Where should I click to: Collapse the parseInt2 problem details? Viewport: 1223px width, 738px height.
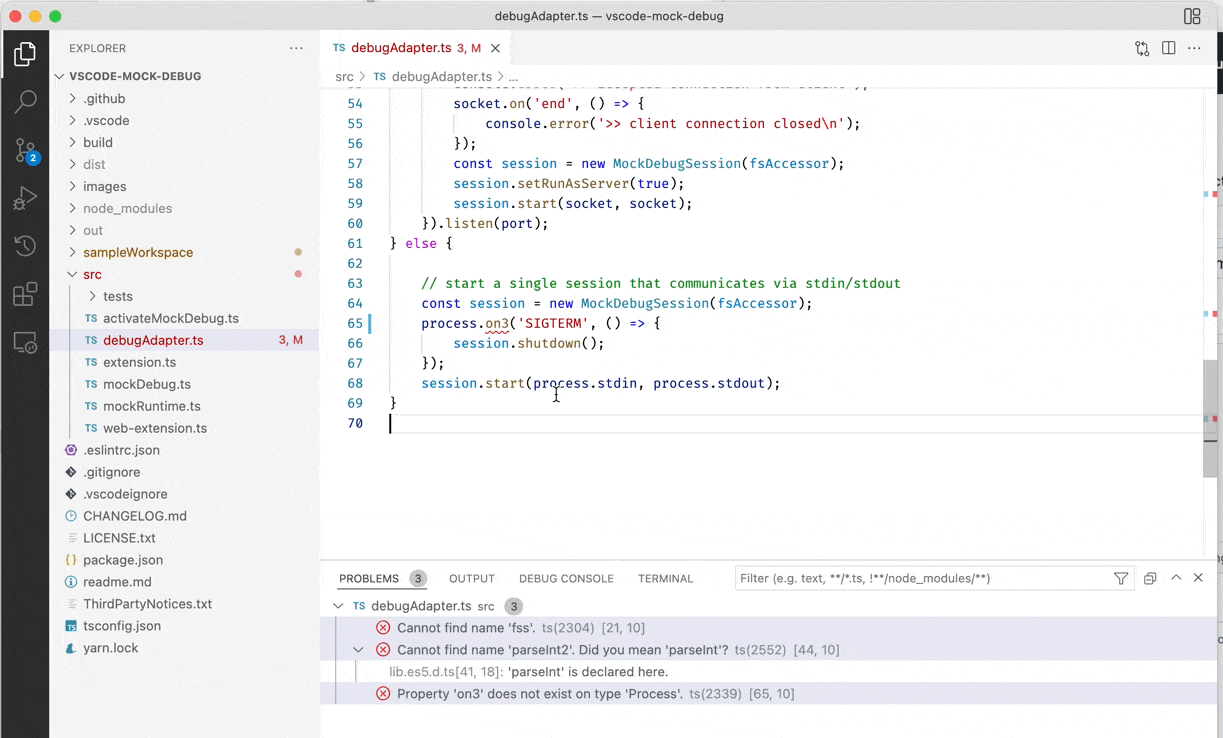(358, 650)
